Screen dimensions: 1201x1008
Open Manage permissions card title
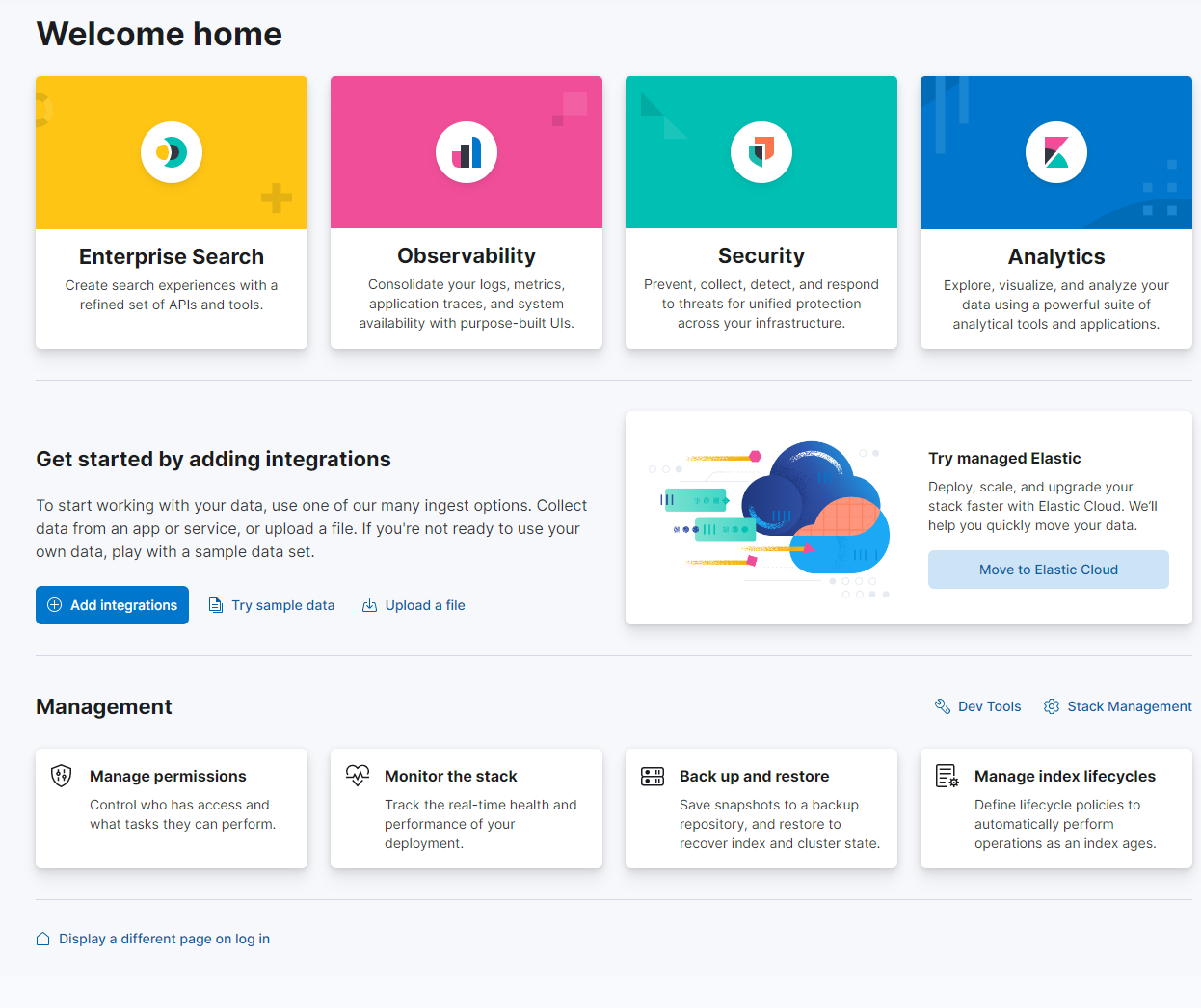(168, 776)
